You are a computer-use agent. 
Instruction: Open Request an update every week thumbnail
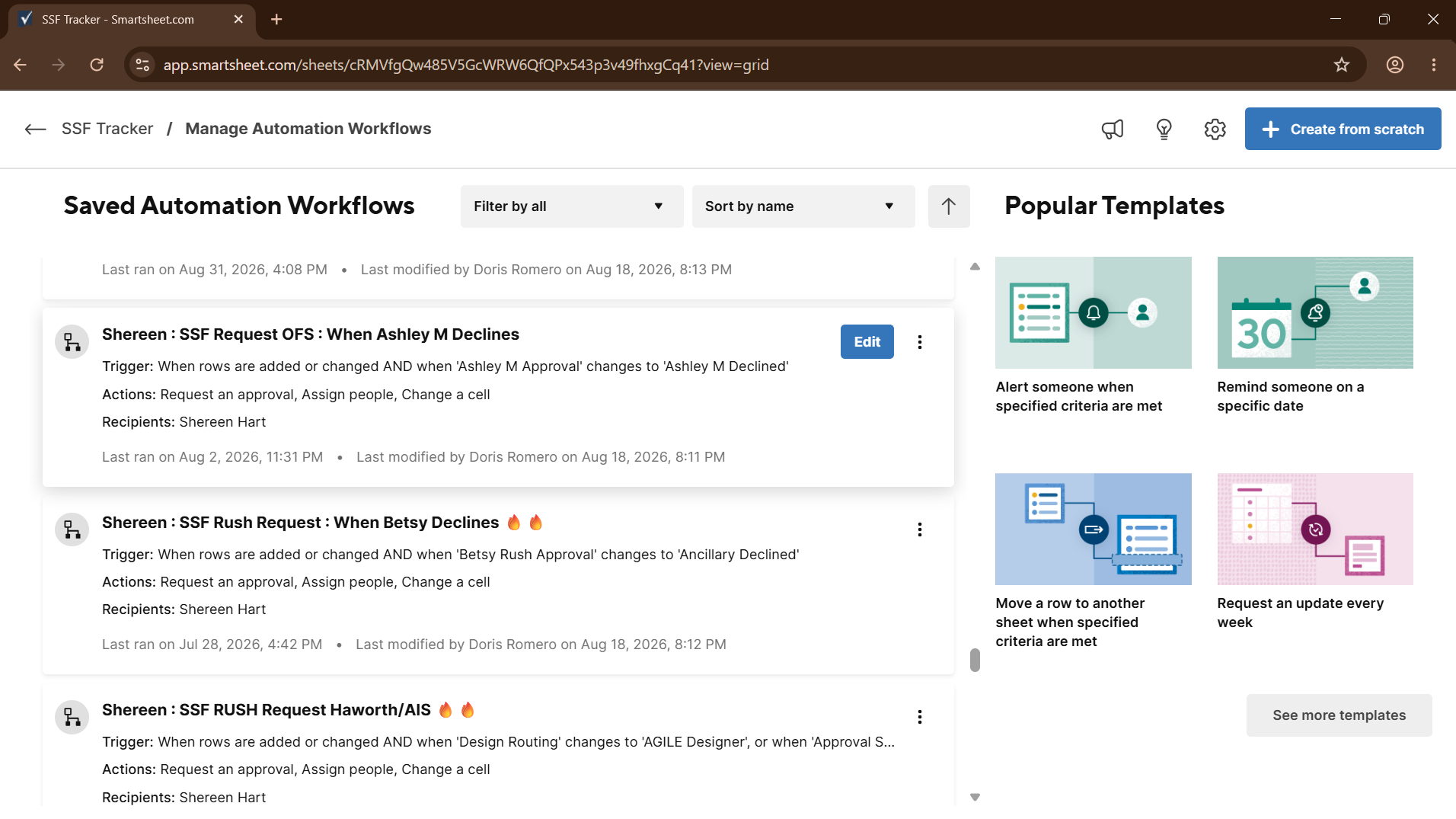point(1314,529)
